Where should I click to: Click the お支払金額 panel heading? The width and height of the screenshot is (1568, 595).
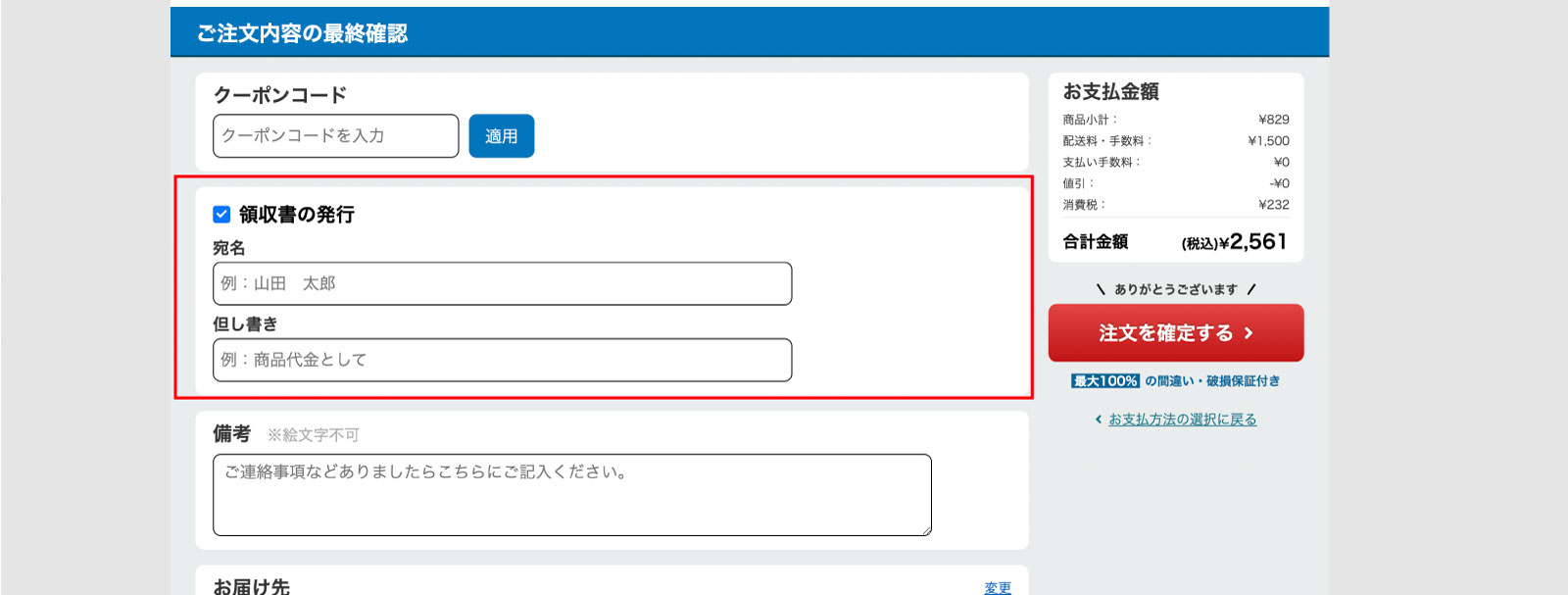1111,91
